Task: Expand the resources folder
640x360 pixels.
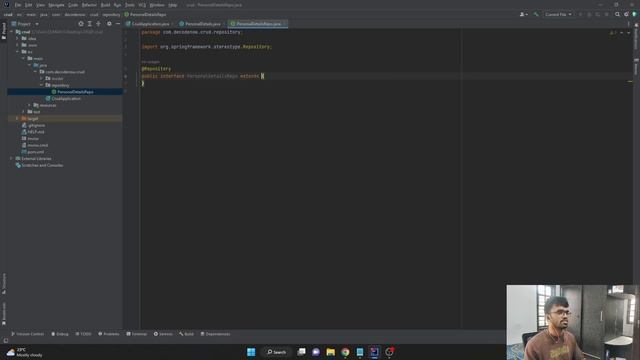Action: (x=29, y=105)
